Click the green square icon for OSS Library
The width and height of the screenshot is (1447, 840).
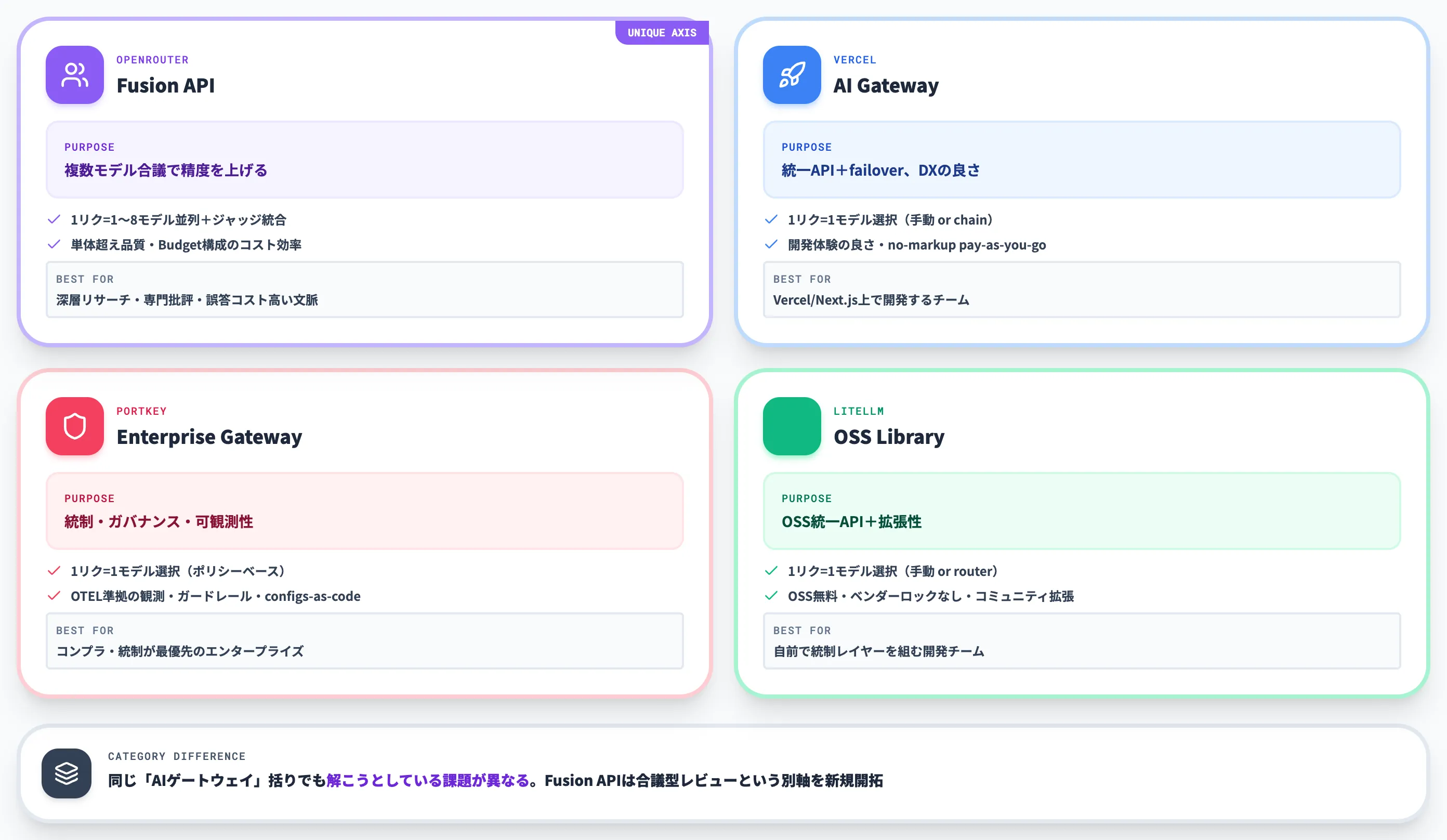(792, 426)
